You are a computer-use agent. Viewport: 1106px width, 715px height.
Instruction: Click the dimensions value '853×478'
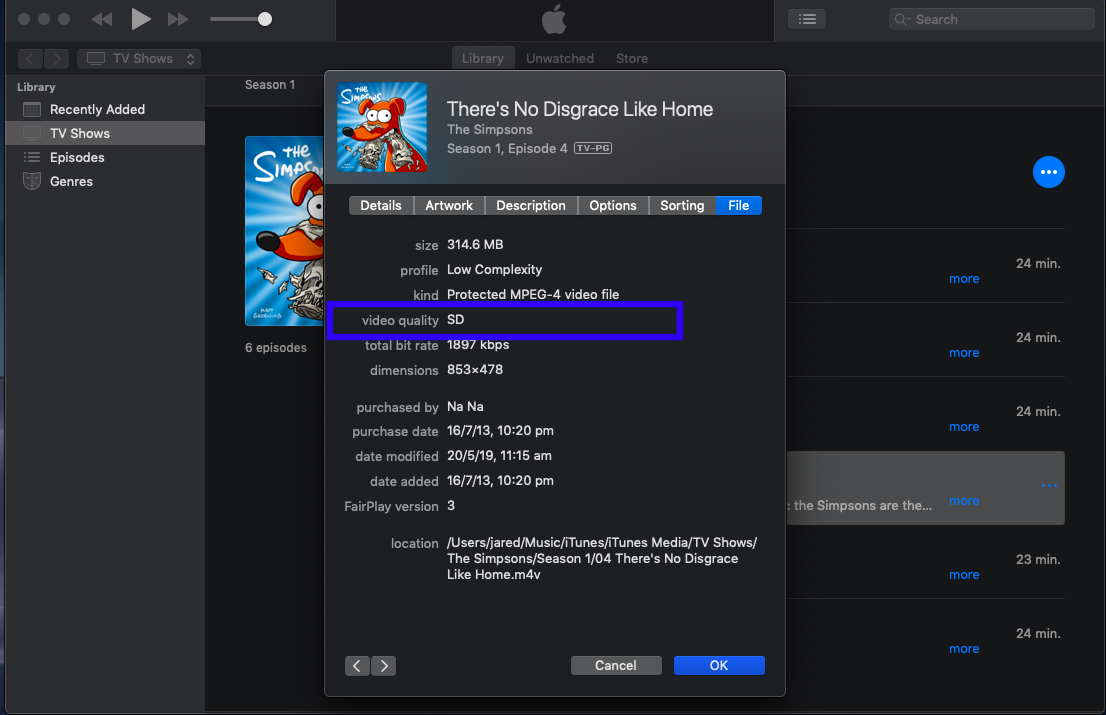pos(475,369)
